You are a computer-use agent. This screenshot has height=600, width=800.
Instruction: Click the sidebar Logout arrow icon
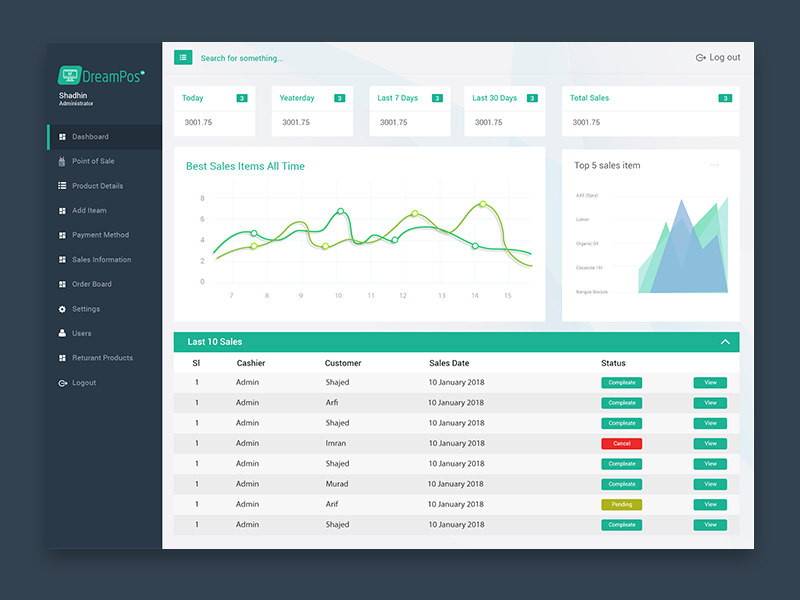(x=62, y=382)
